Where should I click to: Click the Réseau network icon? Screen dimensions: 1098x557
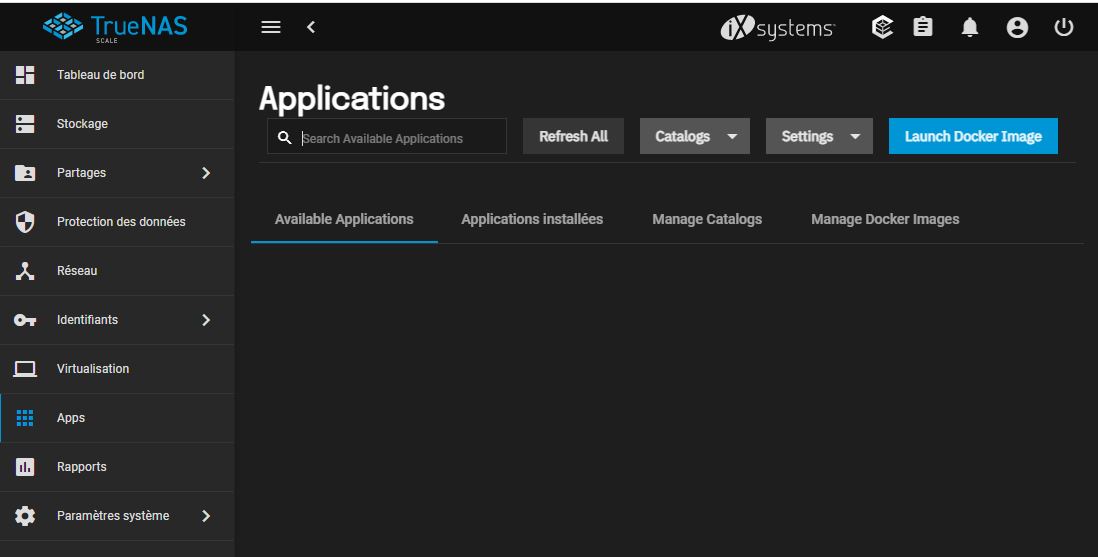25,271
